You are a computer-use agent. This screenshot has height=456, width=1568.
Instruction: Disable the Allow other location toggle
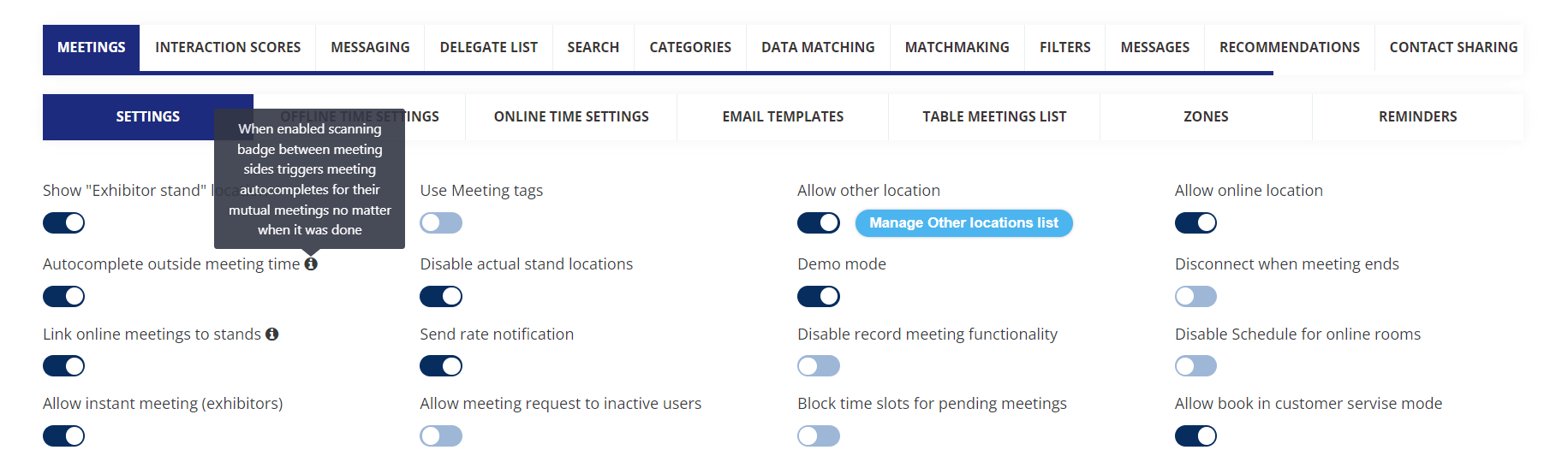point(818,223)
